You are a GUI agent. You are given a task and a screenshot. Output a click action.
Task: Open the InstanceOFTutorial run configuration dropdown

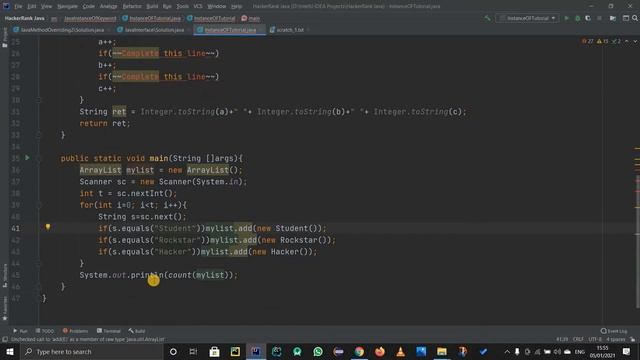pos(527,18)
